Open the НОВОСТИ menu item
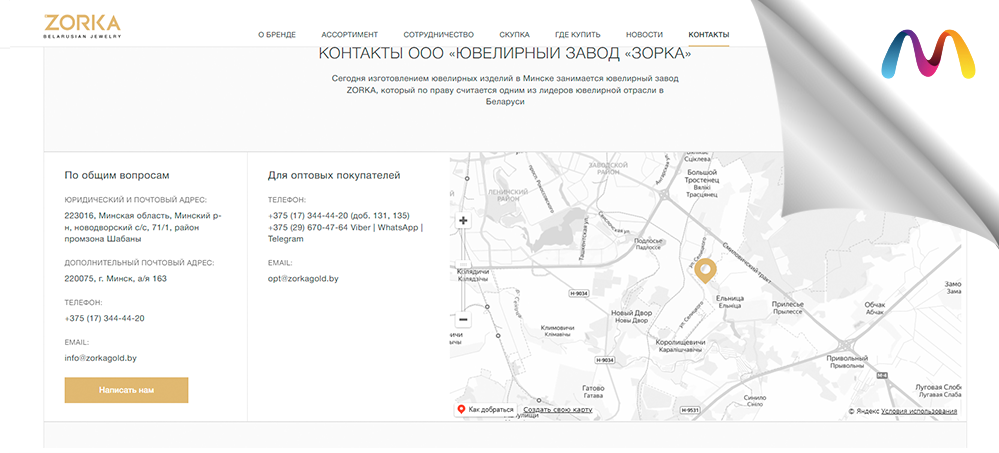This screenshot has width=999, height=453. pos(644,35)
